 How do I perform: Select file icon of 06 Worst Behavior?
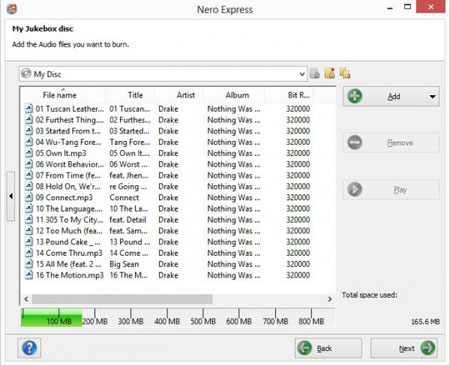pyautogui.click(x=29, y=164)
